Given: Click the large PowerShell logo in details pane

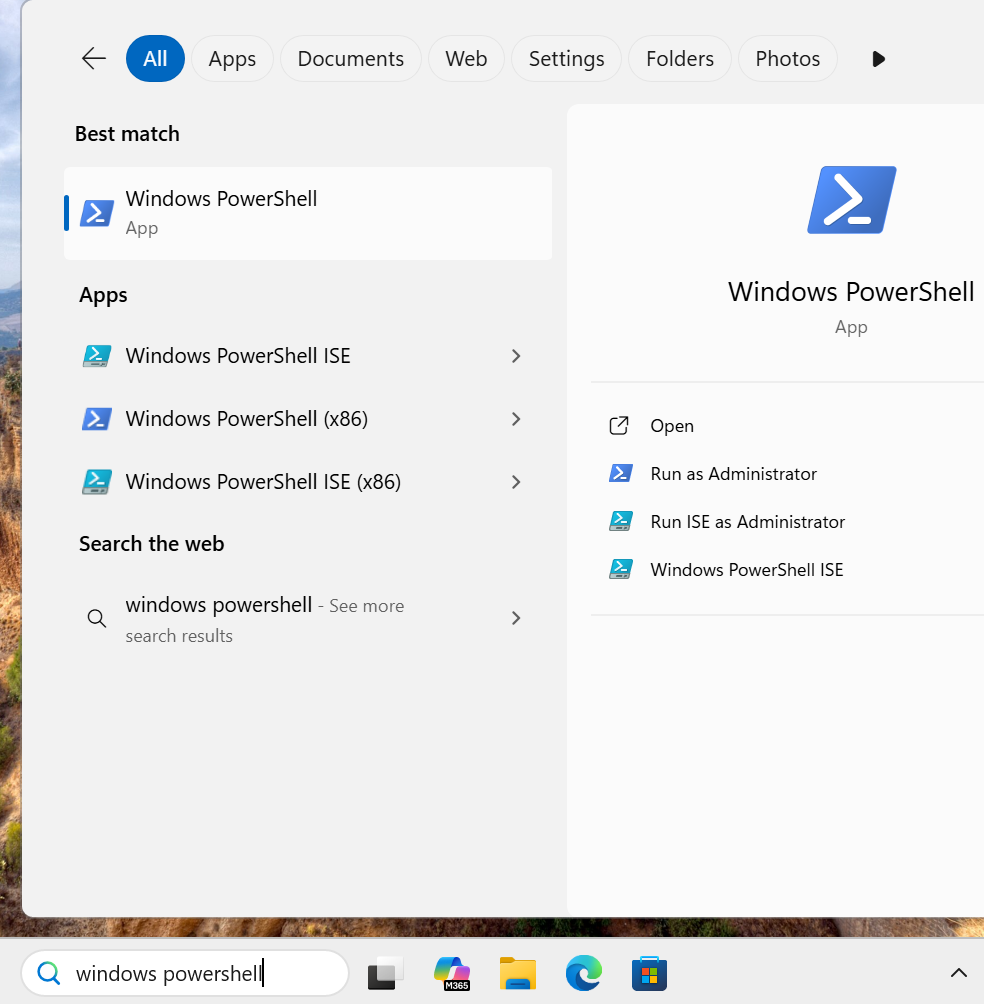Looking at the screenshot, I should pos(851,200).
